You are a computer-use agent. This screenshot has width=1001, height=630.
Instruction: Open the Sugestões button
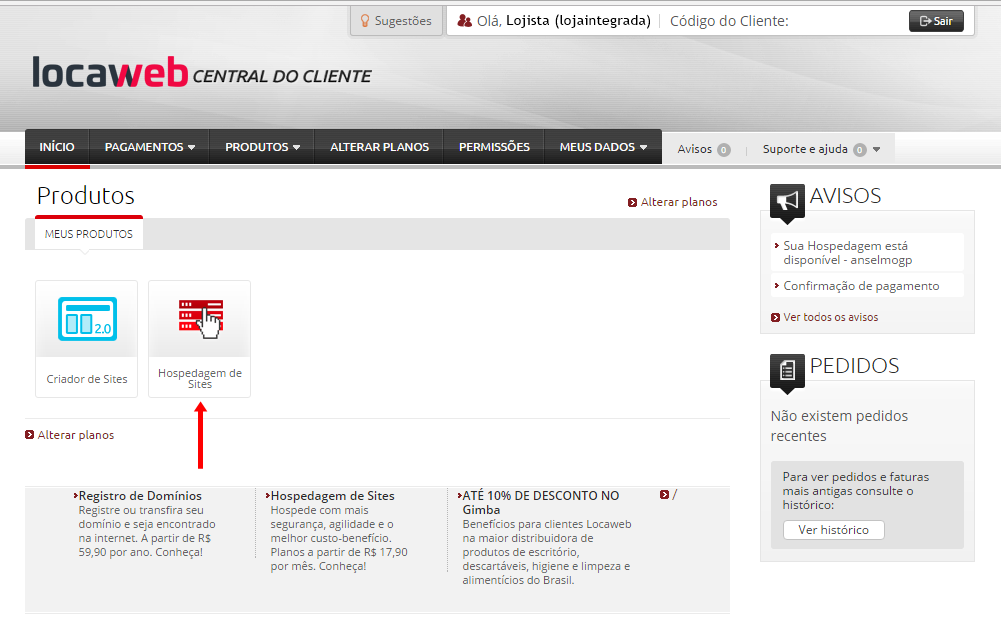click(396, 21)
